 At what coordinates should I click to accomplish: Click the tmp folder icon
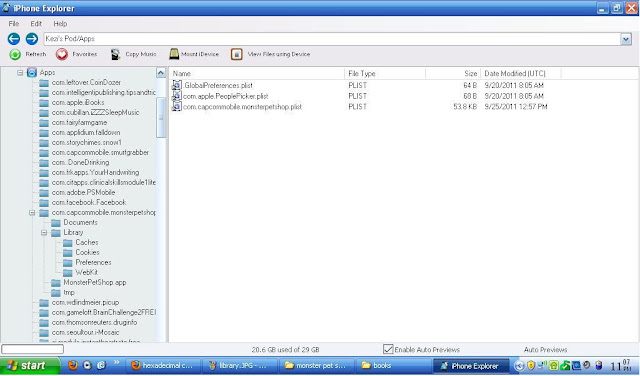coord(56,293)
